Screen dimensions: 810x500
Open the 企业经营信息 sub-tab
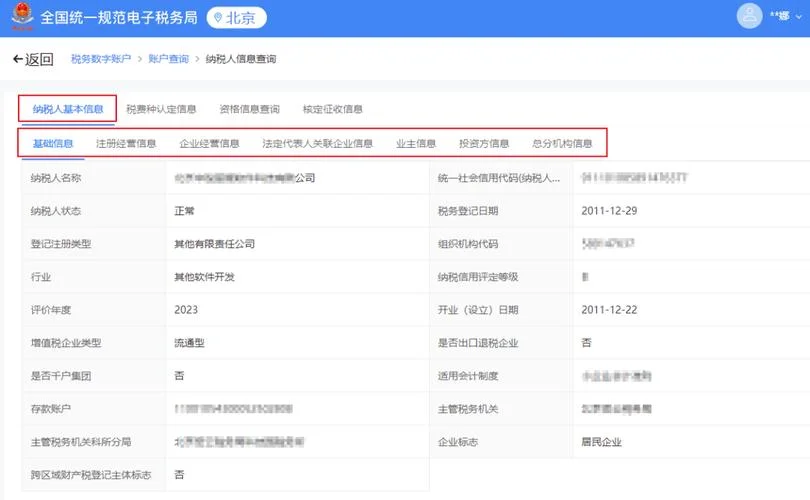click(209, 144)
